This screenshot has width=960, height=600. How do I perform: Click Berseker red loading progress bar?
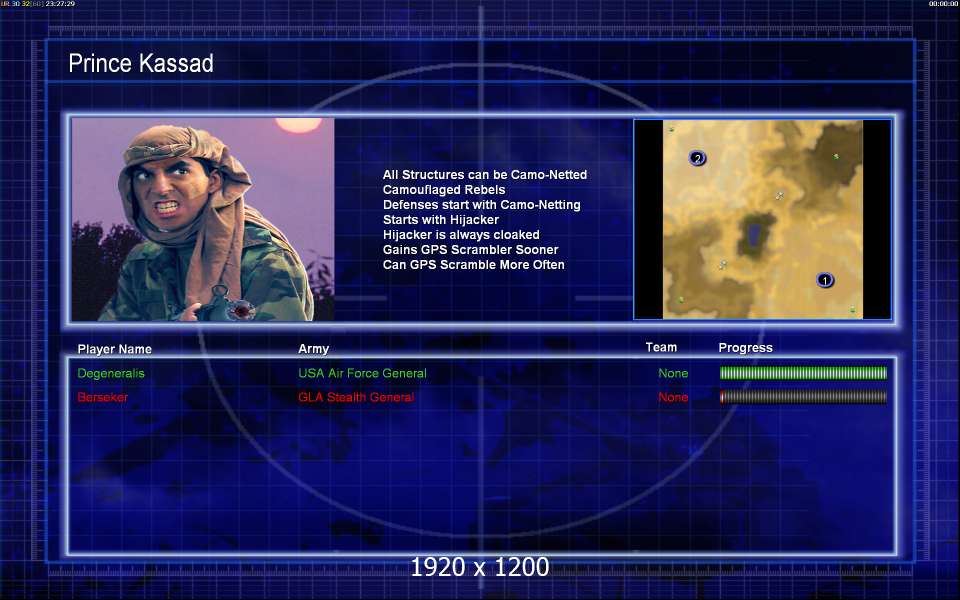tap(803, 397)
